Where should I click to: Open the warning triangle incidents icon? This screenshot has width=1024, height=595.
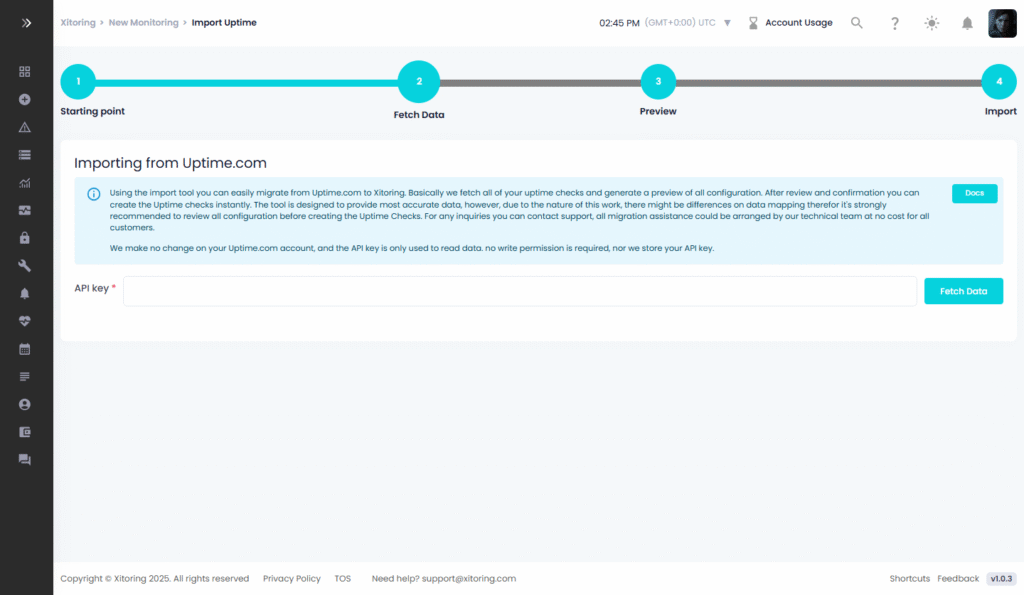(25, 128)
